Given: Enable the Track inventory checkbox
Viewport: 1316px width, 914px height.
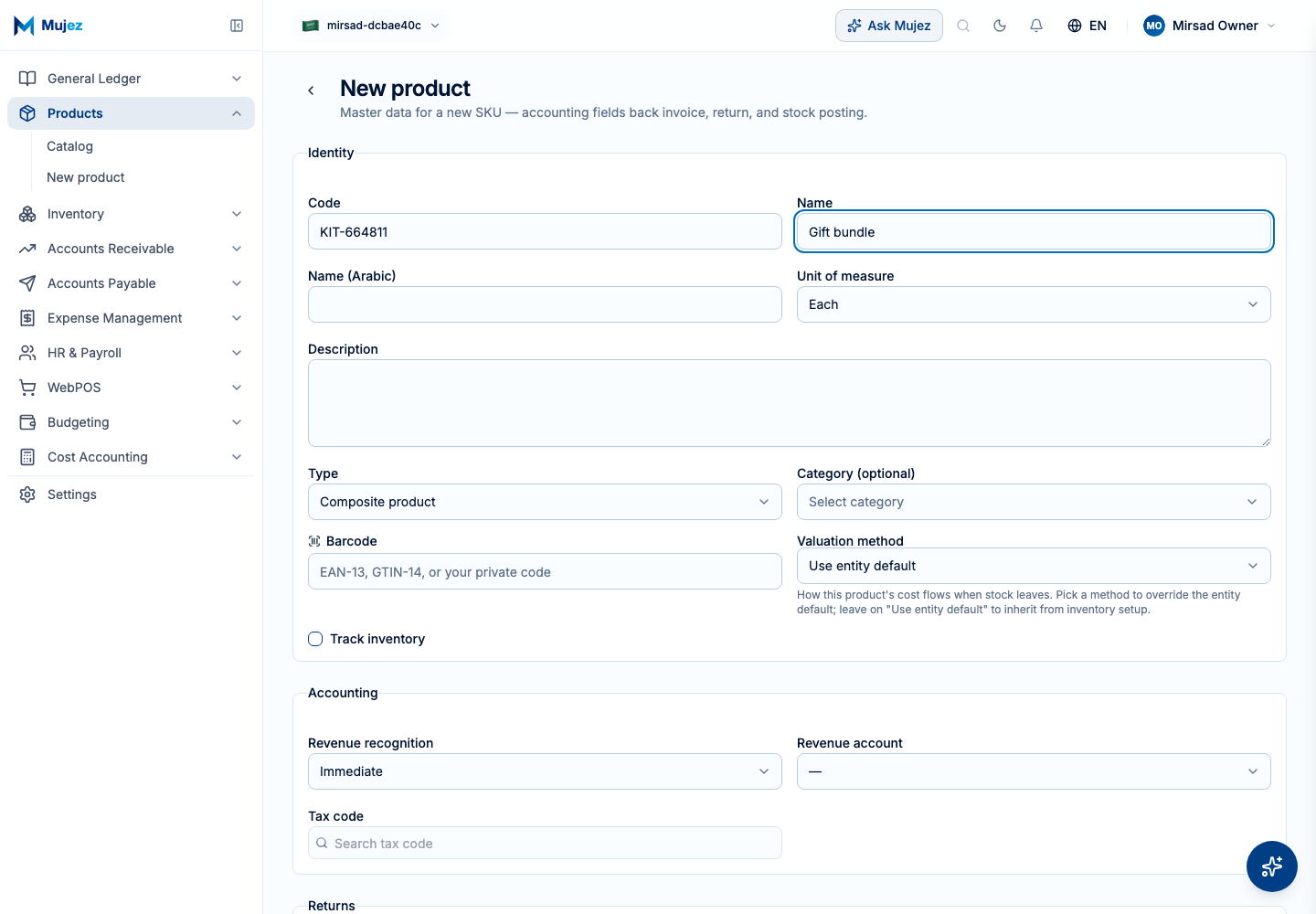Looking at the screenshot, I should point(315,639).
